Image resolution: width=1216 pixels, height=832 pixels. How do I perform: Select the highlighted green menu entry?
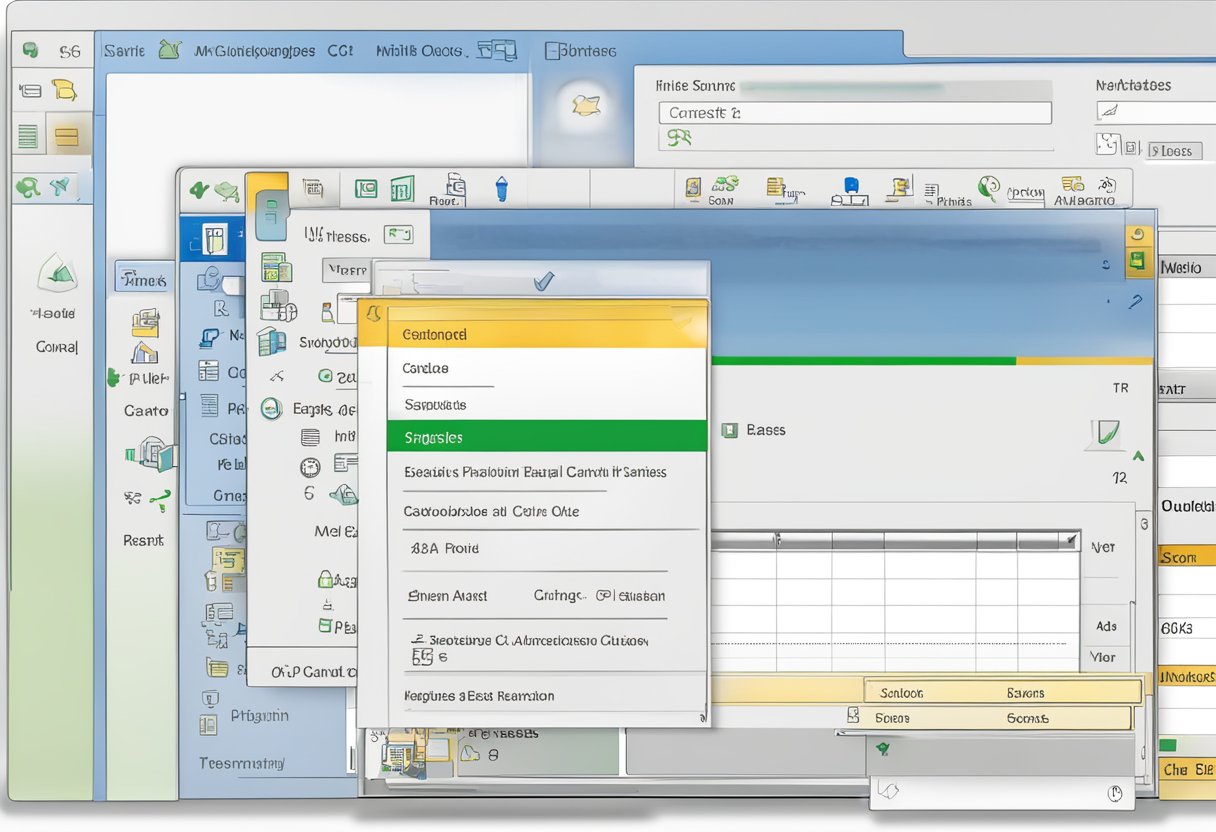pyautogui.click(x=545, y=437)
